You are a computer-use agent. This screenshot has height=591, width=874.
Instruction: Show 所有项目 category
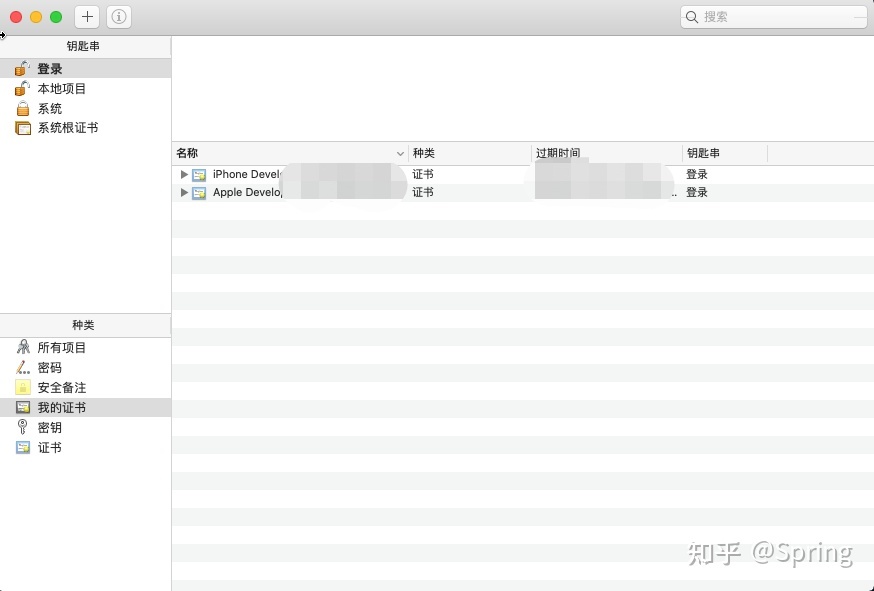coord(85,347)
